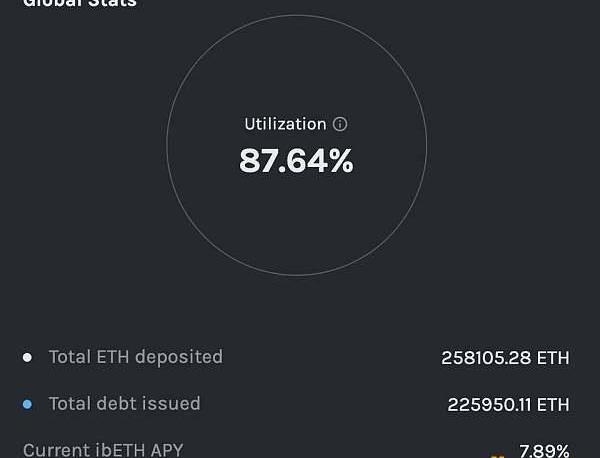The image size is (600, 458).
Task: Open the Current ibETH APY label
Action: click(x=103, y=450)
